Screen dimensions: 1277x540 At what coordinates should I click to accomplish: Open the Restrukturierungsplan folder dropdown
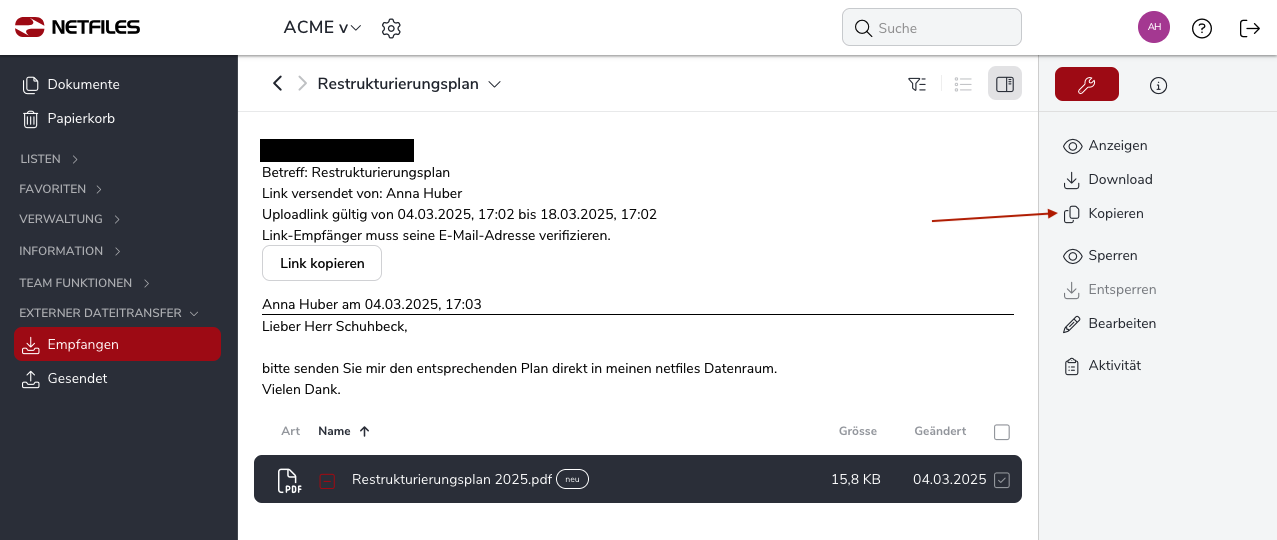tap(494, 85)
